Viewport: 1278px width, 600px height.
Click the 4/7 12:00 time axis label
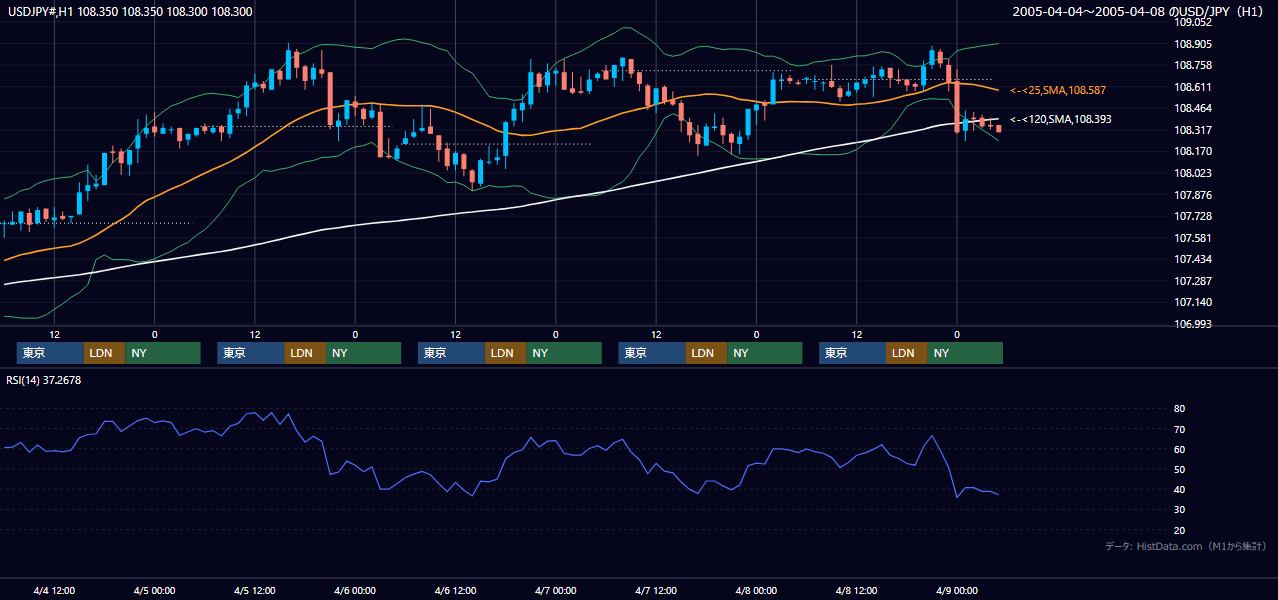click(656, 591)
